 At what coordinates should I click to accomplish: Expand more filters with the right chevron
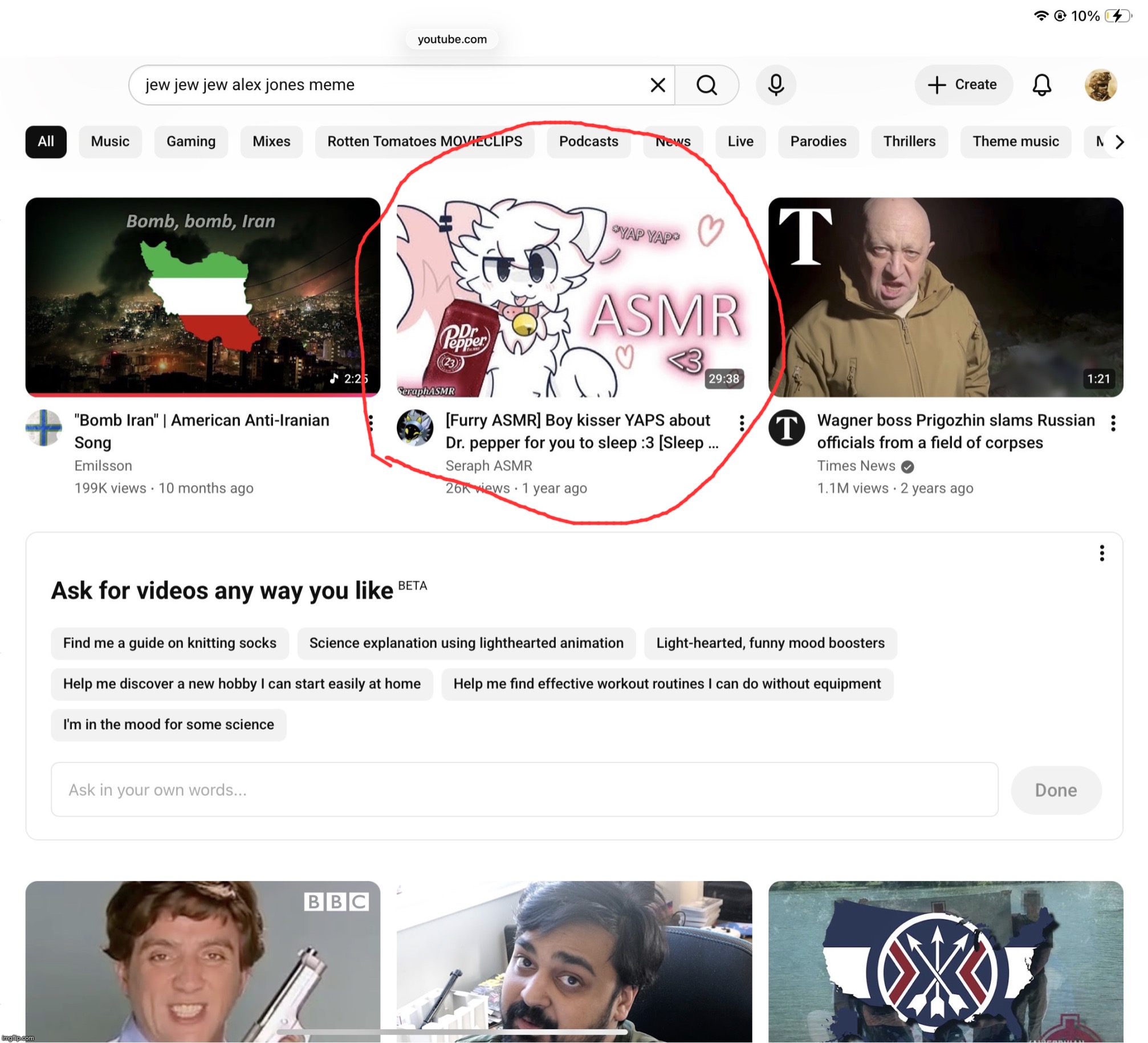point(1119,141)
